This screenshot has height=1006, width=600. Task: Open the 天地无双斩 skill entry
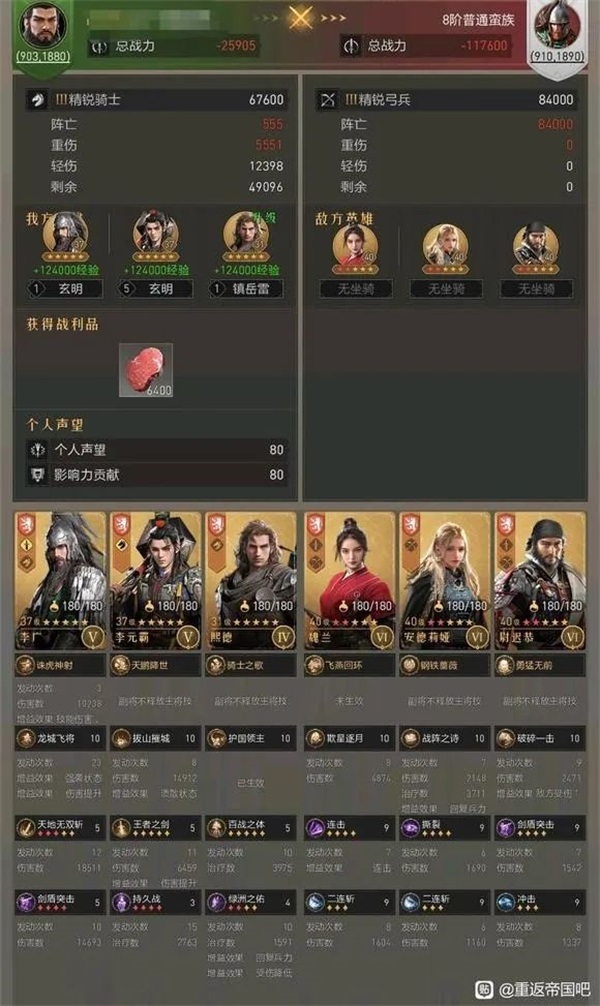click(x=60, y=828)
